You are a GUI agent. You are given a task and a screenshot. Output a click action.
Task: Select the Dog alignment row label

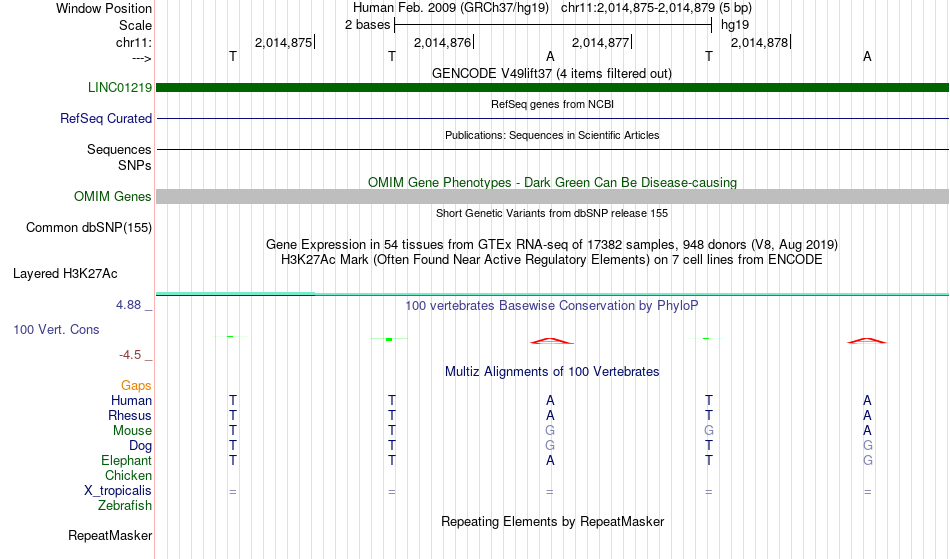(140, 446)
